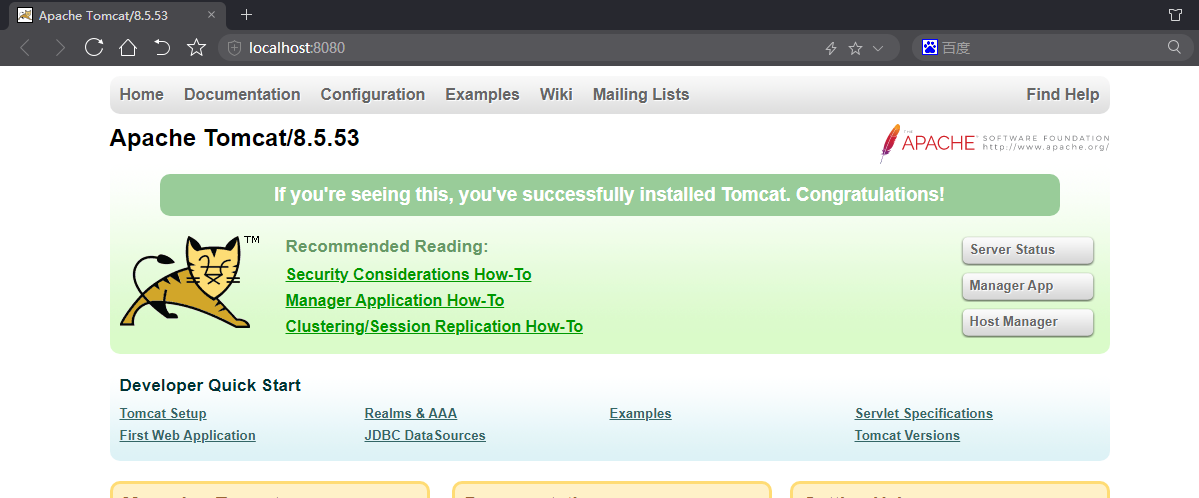This screenshot has width=1199, height=498.
Task: Expand the address bar dropdown chevron
Action: [878, 48]
